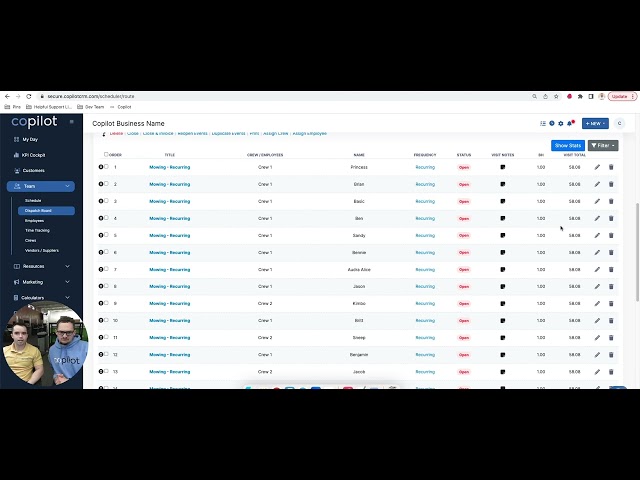
Task: Check the checkbox for order 2
Action: (x=106, y=183)
